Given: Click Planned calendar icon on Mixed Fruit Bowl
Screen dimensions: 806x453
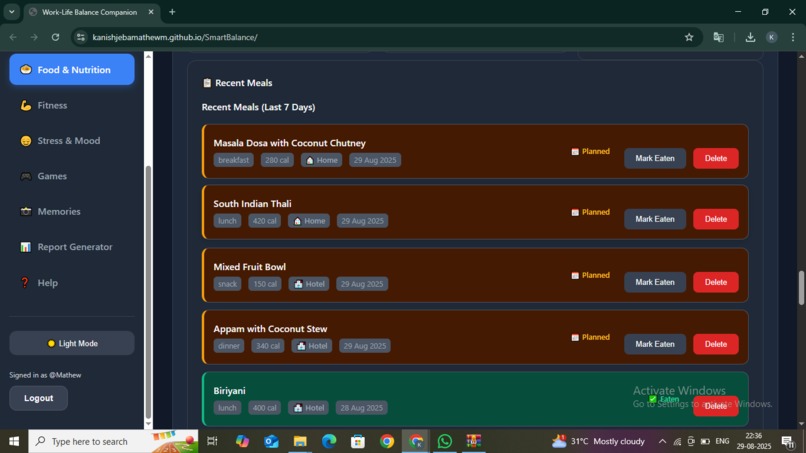Looking at the screenshot, I should tap(575, 276).
